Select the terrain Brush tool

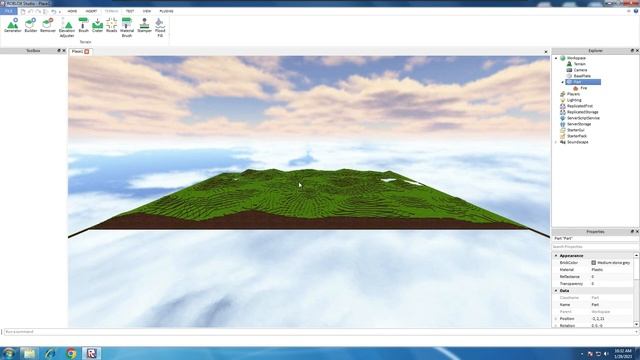(x=84, y=25)
